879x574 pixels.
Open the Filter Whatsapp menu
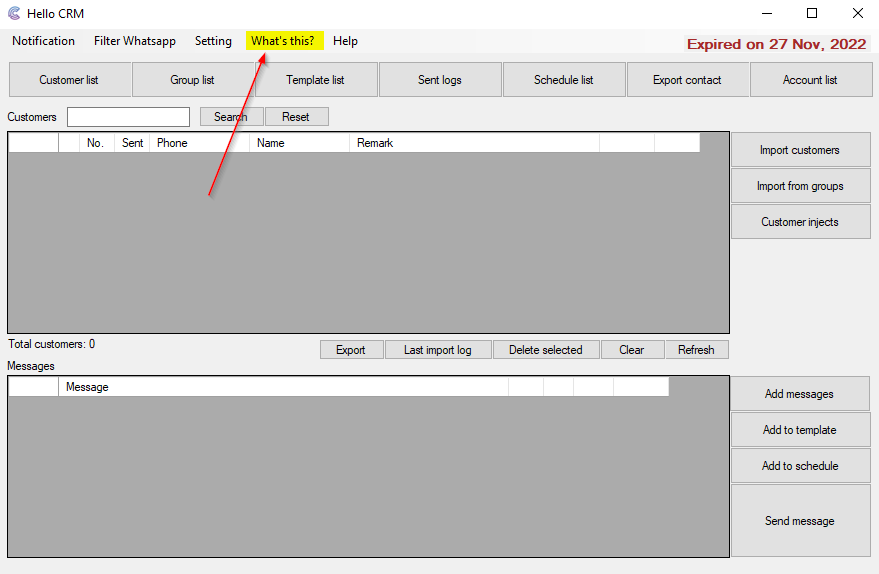click(x=134, y=41)
